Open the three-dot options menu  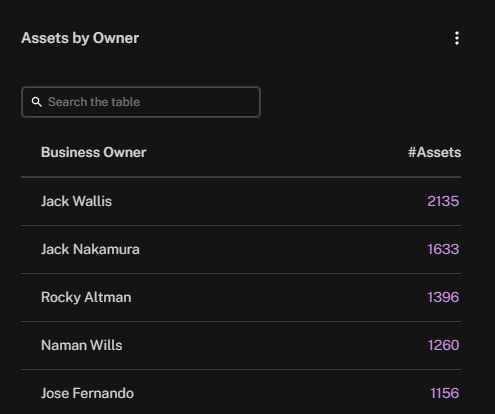[x=457, y=38]
